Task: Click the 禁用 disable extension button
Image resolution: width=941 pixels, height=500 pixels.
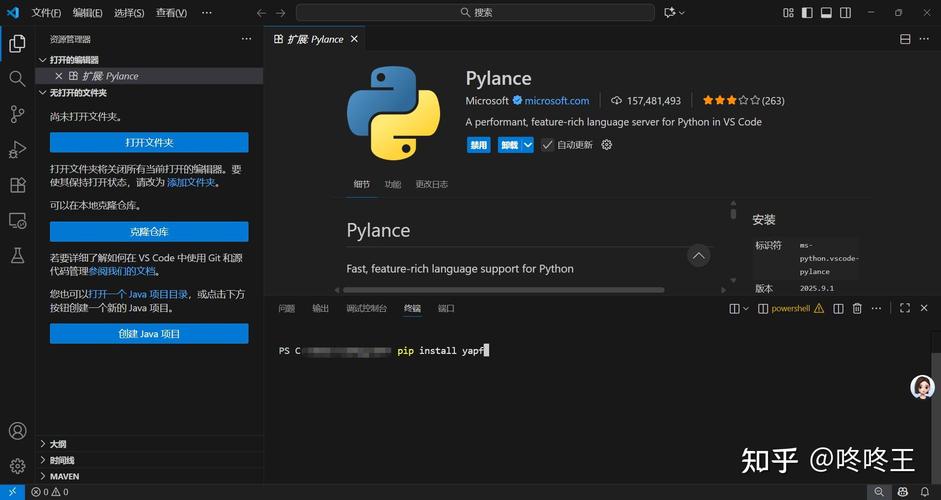Action: 478,145
